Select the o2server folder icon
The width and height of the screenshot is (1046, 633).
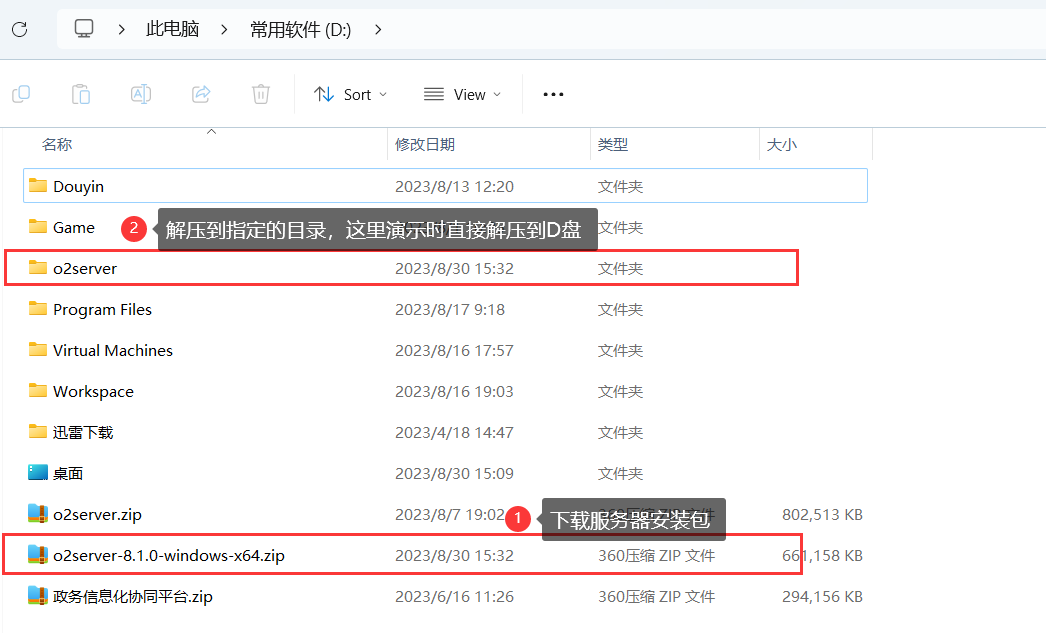pyautogui.click(x=38, y=267)
